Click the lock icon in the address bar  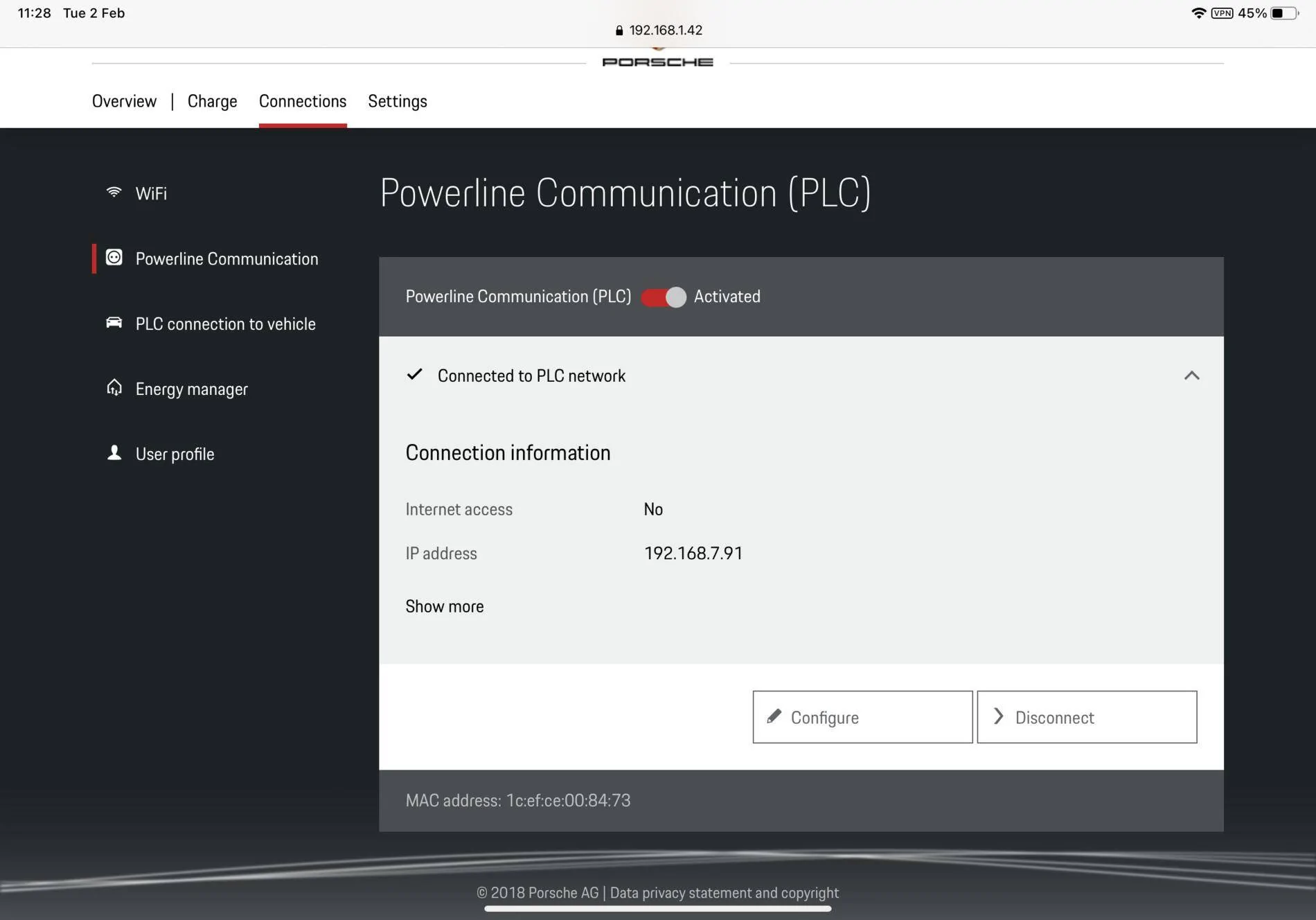tap(619, 30)
